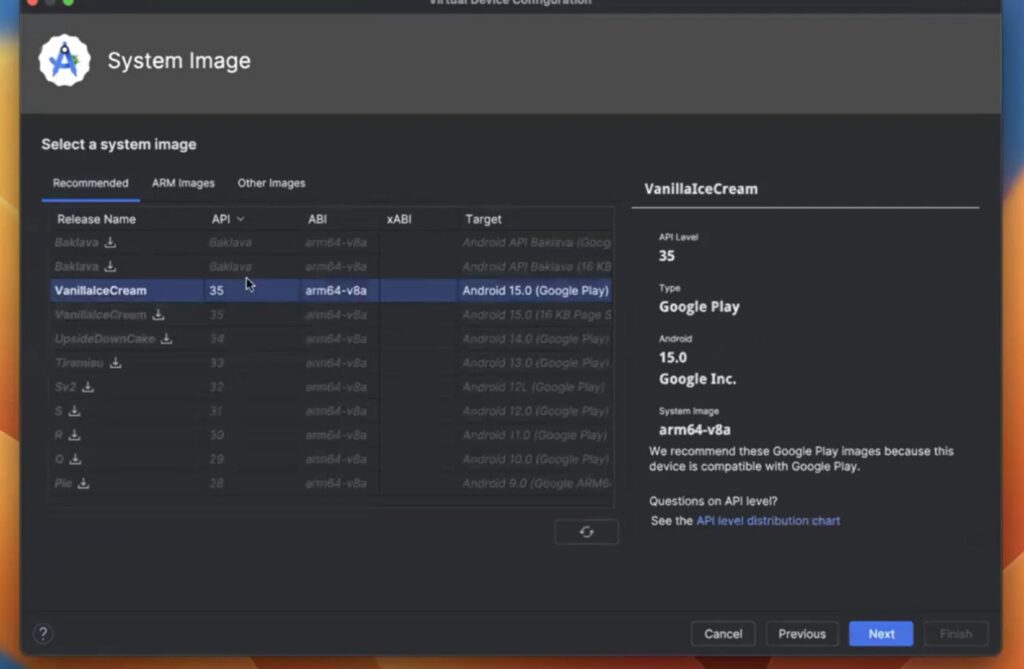Click the refresh system image list icon
The image size is (1024, 669).
click(587, 531)
